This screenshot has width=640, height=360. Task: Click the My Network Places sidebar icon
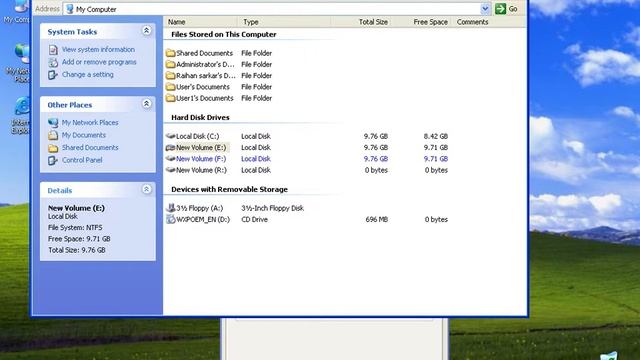[x=53, y=122]
